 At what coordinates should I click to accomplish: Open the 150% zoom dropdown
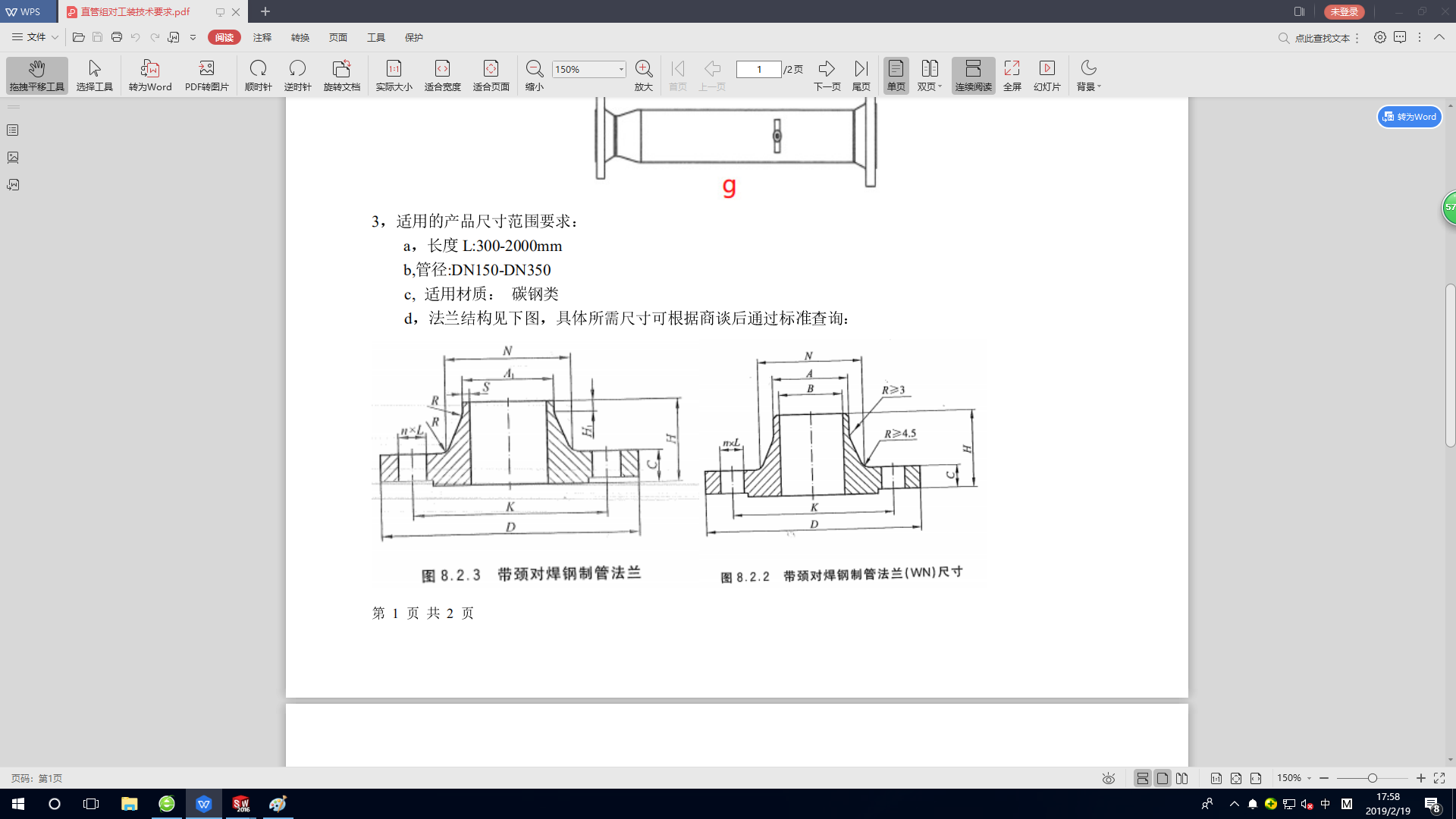tap(621, 69)
